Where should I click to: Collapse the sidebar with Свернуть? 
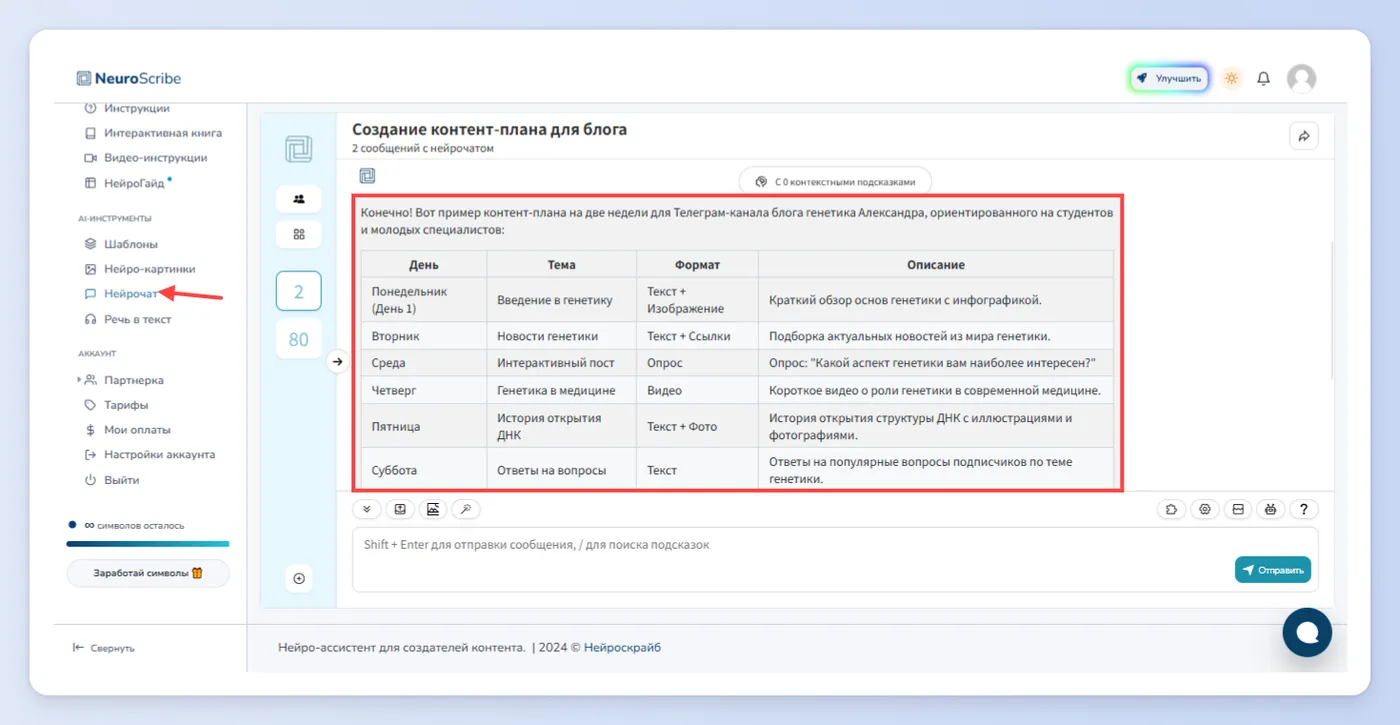(104, 648)
